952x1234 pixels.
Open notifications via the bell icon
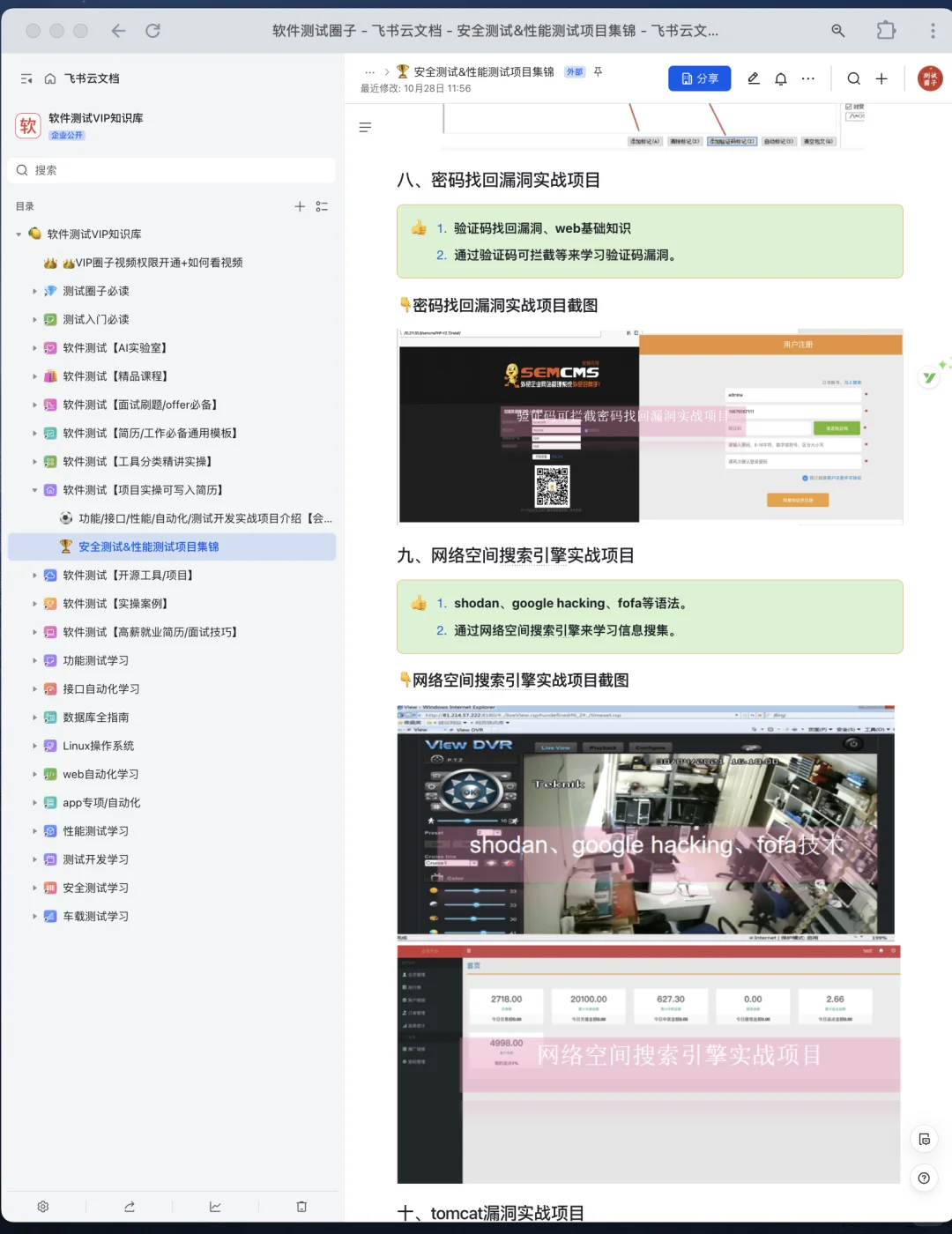(781, 78)
